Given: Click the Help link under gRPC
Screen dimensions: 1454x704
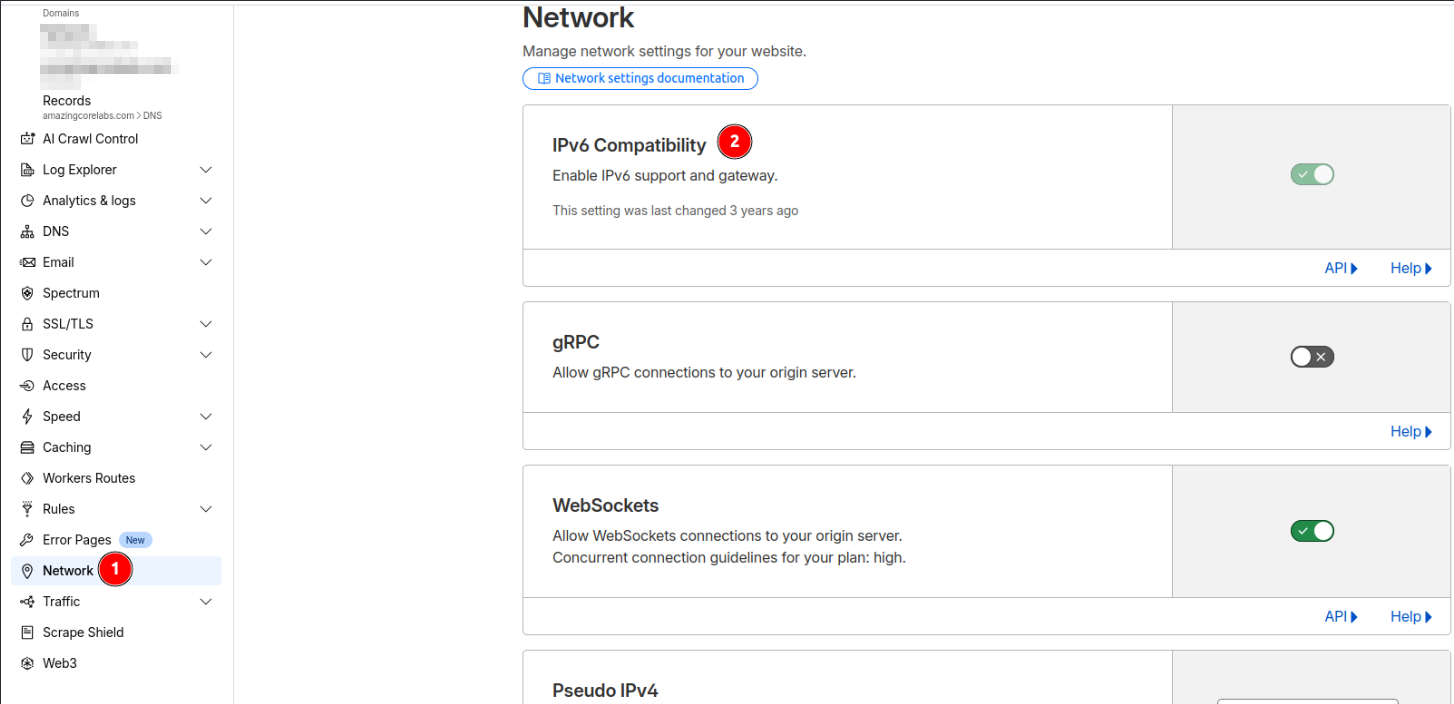Looking at the screenshot, I should pos(1410,432).
